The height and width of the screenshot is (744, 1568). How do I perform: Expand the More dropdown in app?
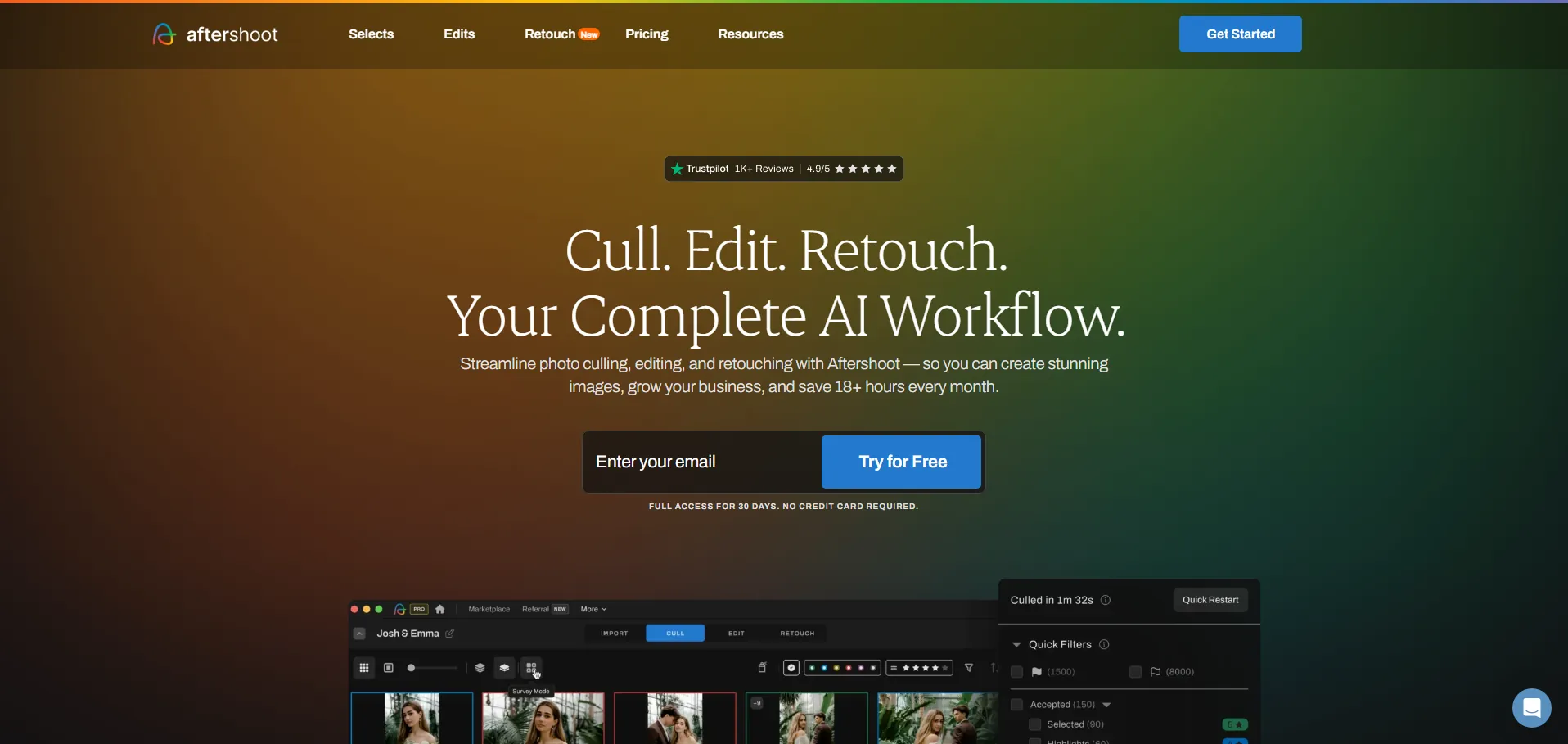point(593,609)
